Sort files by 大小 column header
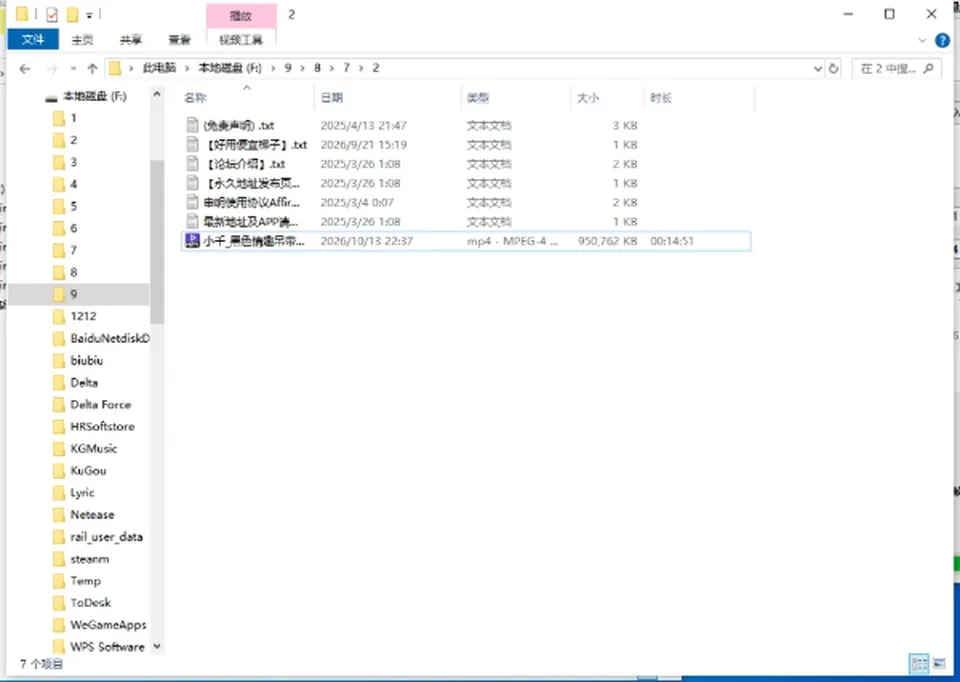 588,98
